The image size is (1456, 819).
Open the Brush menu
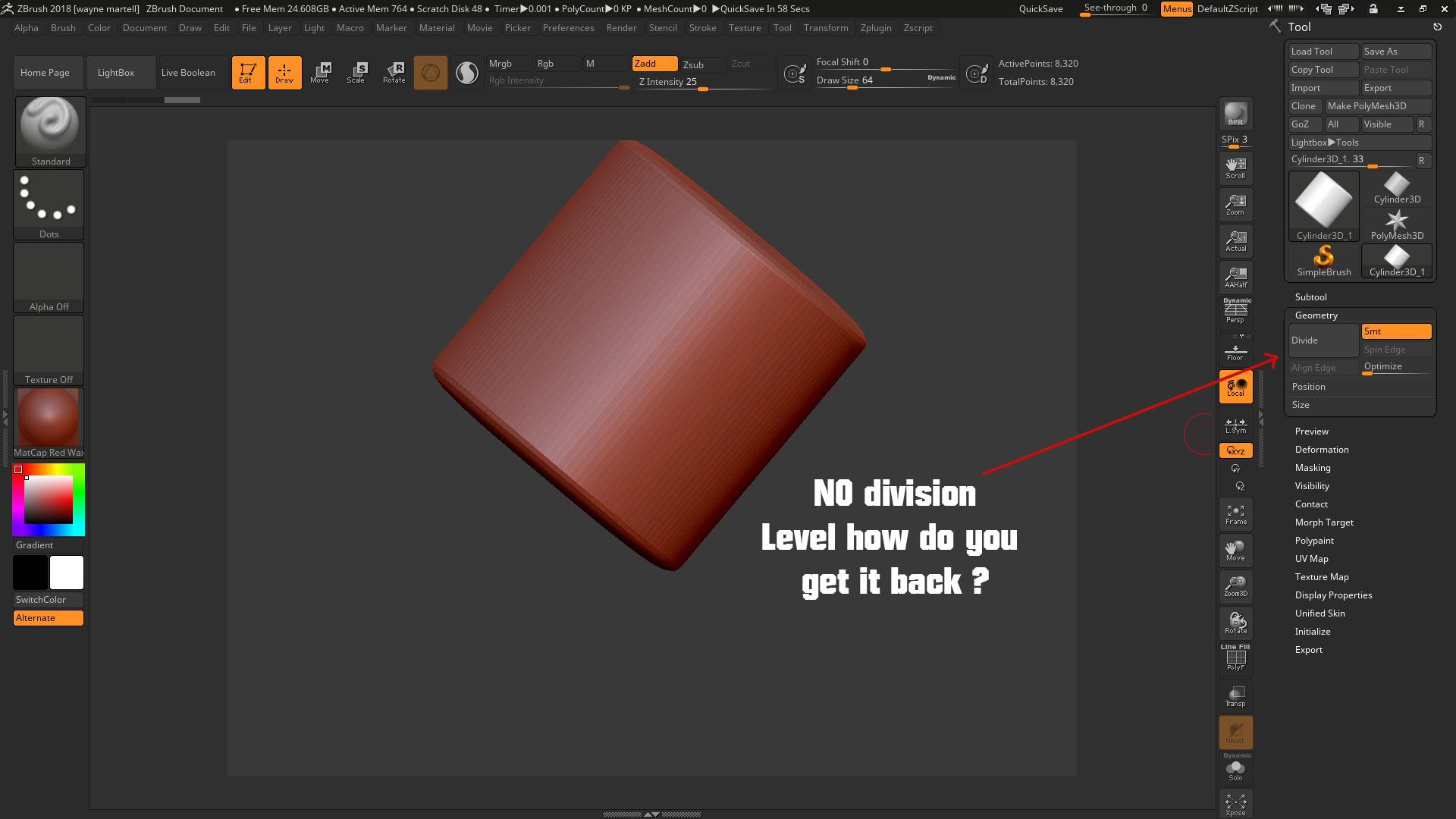63,28
